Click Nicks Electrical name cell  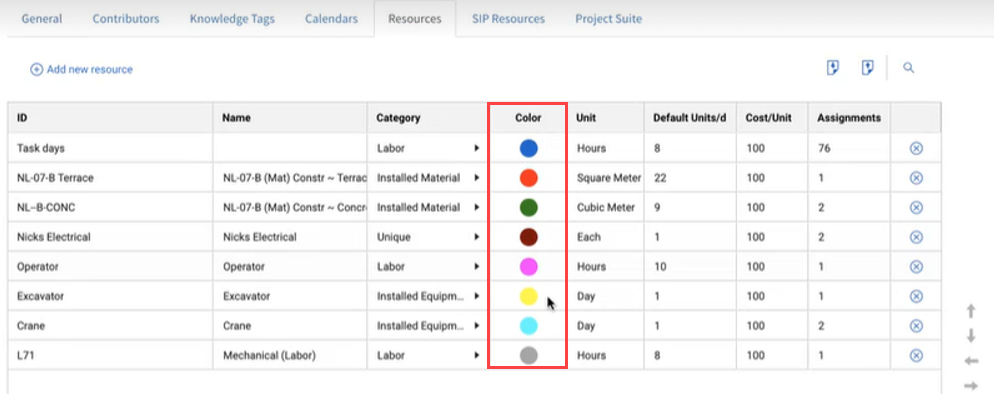[x=290, y=237]
